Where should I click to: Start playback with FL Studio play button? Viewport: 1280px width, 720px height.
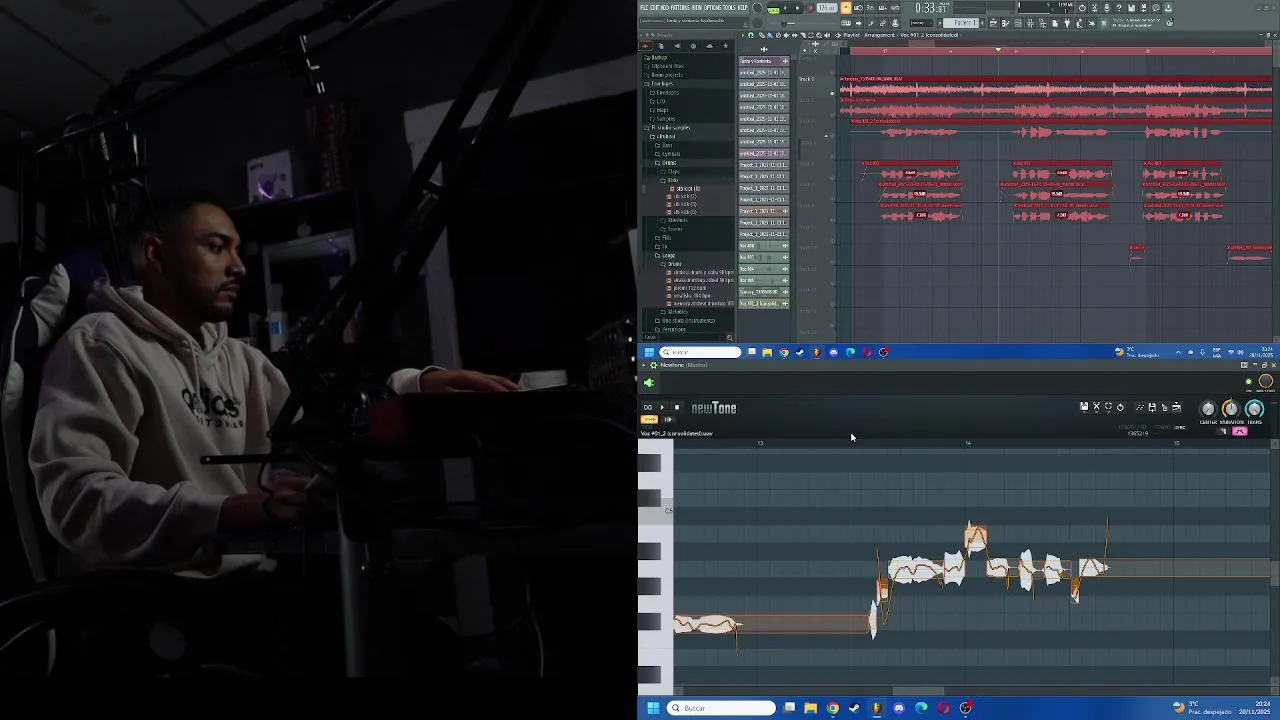785,8
